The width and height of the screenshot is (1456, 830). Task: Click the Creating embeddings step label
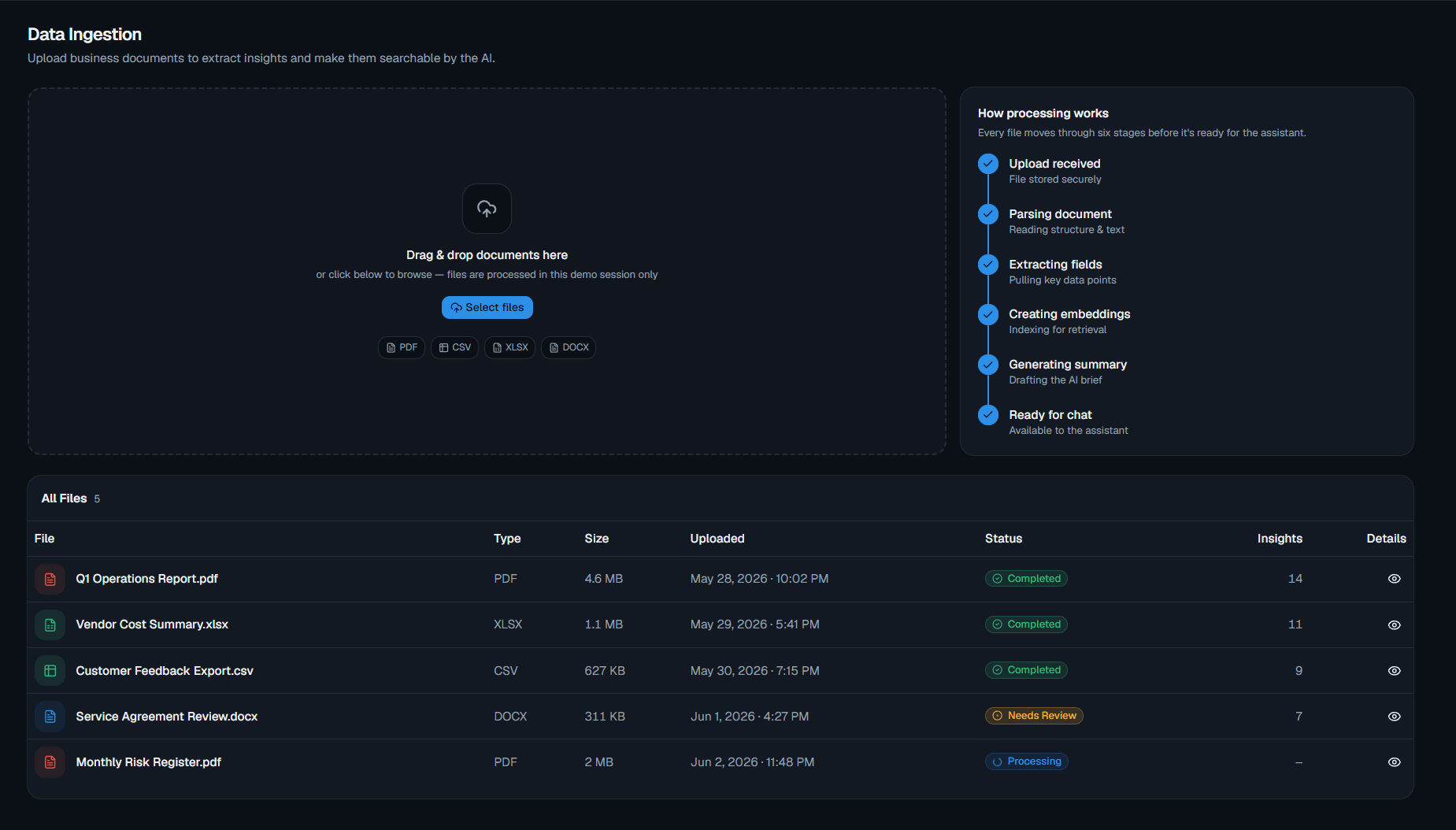point(1069,314)
